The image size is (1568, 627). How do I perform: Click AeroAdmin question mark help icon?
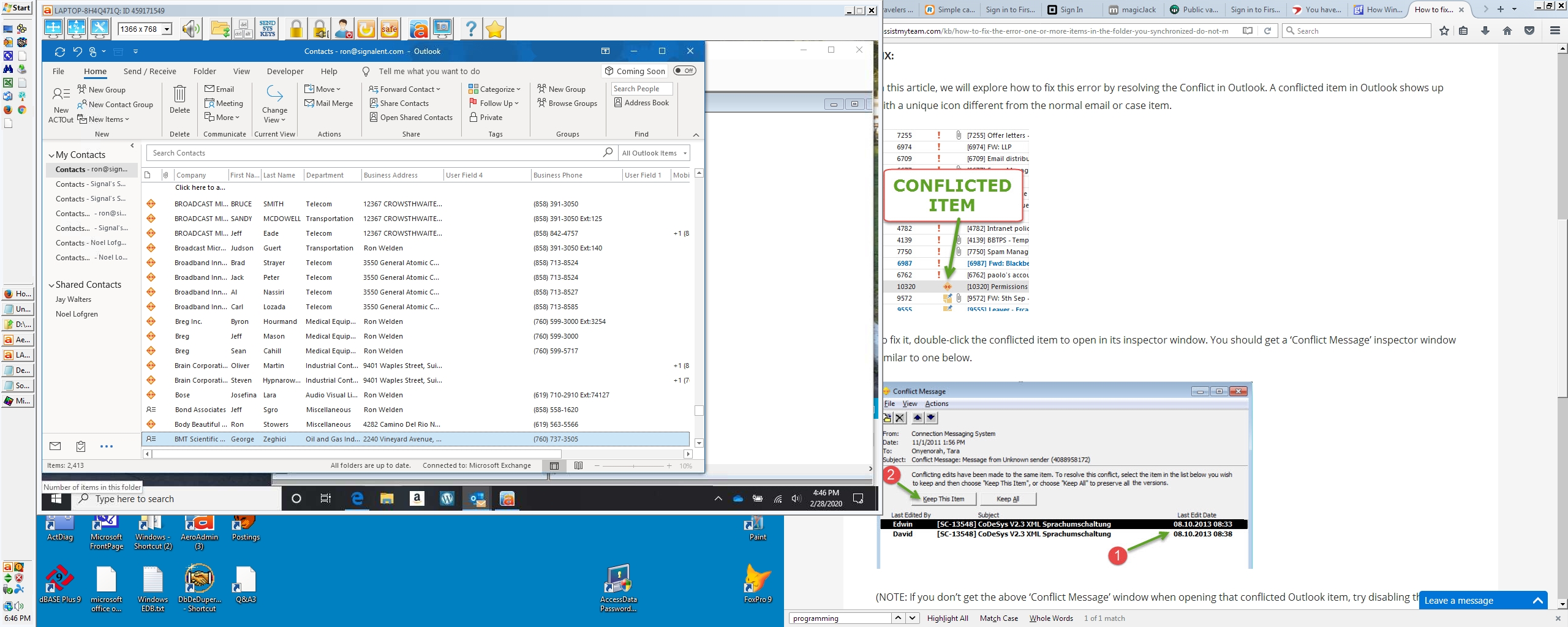tap(470, 29)
